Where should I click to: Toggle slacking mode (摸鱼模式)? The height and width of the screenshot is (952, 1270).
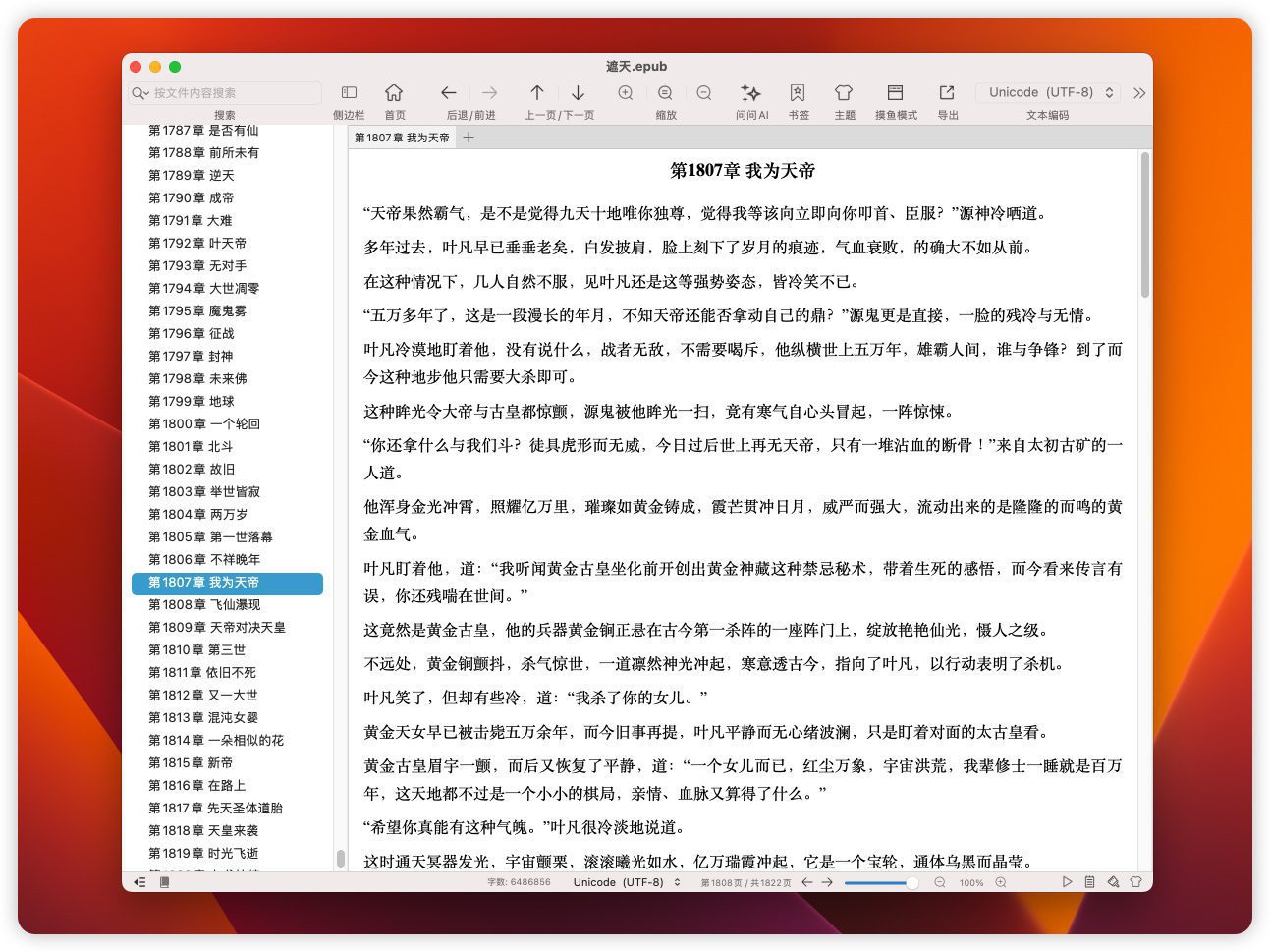895,93
